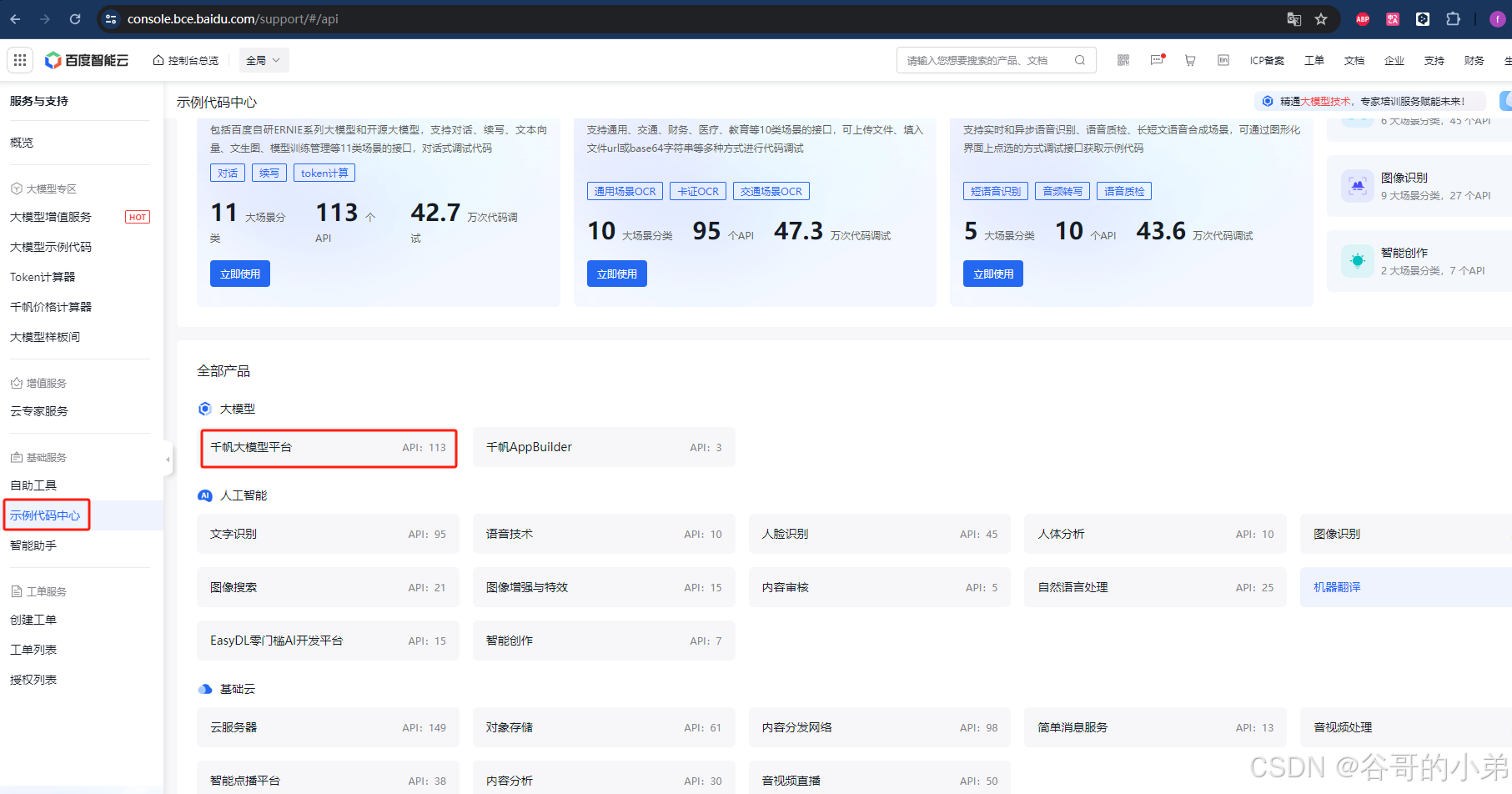Open the site information icon in the address bar

pyautogui.click(x=111, y=18)
